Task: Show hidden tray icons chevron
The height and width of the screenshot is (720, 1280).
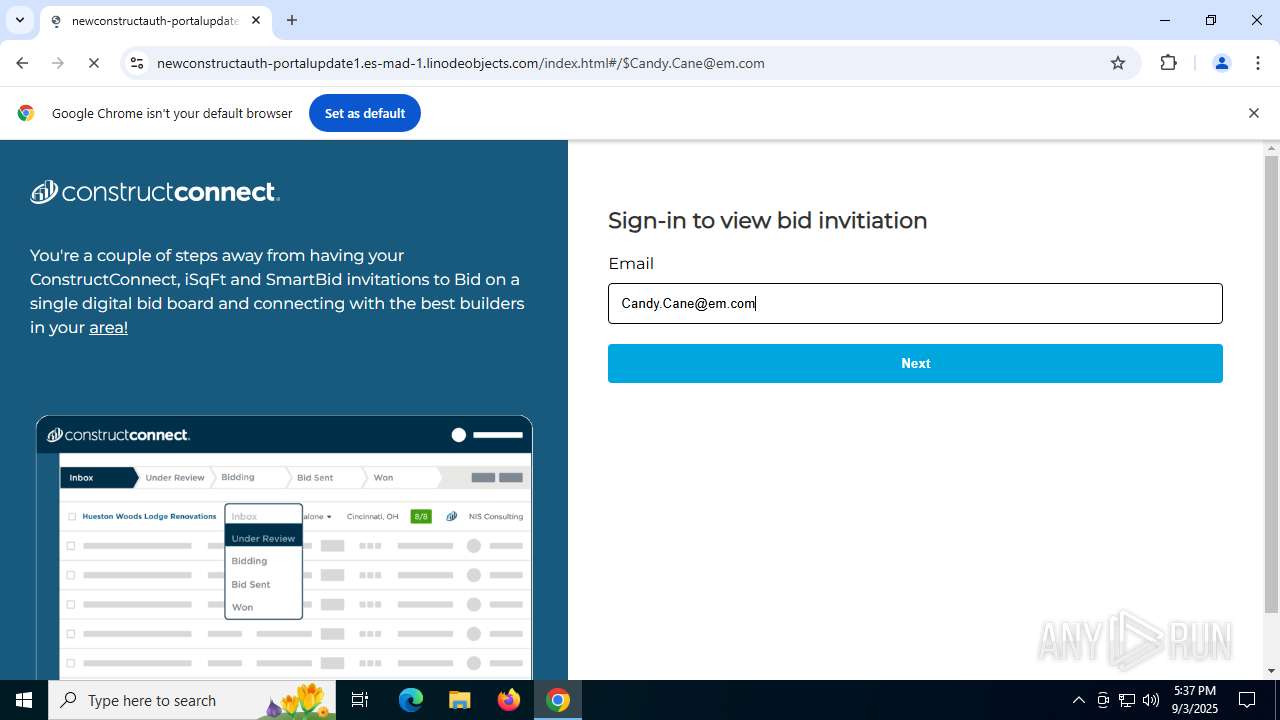Action: click(1078, 700)
